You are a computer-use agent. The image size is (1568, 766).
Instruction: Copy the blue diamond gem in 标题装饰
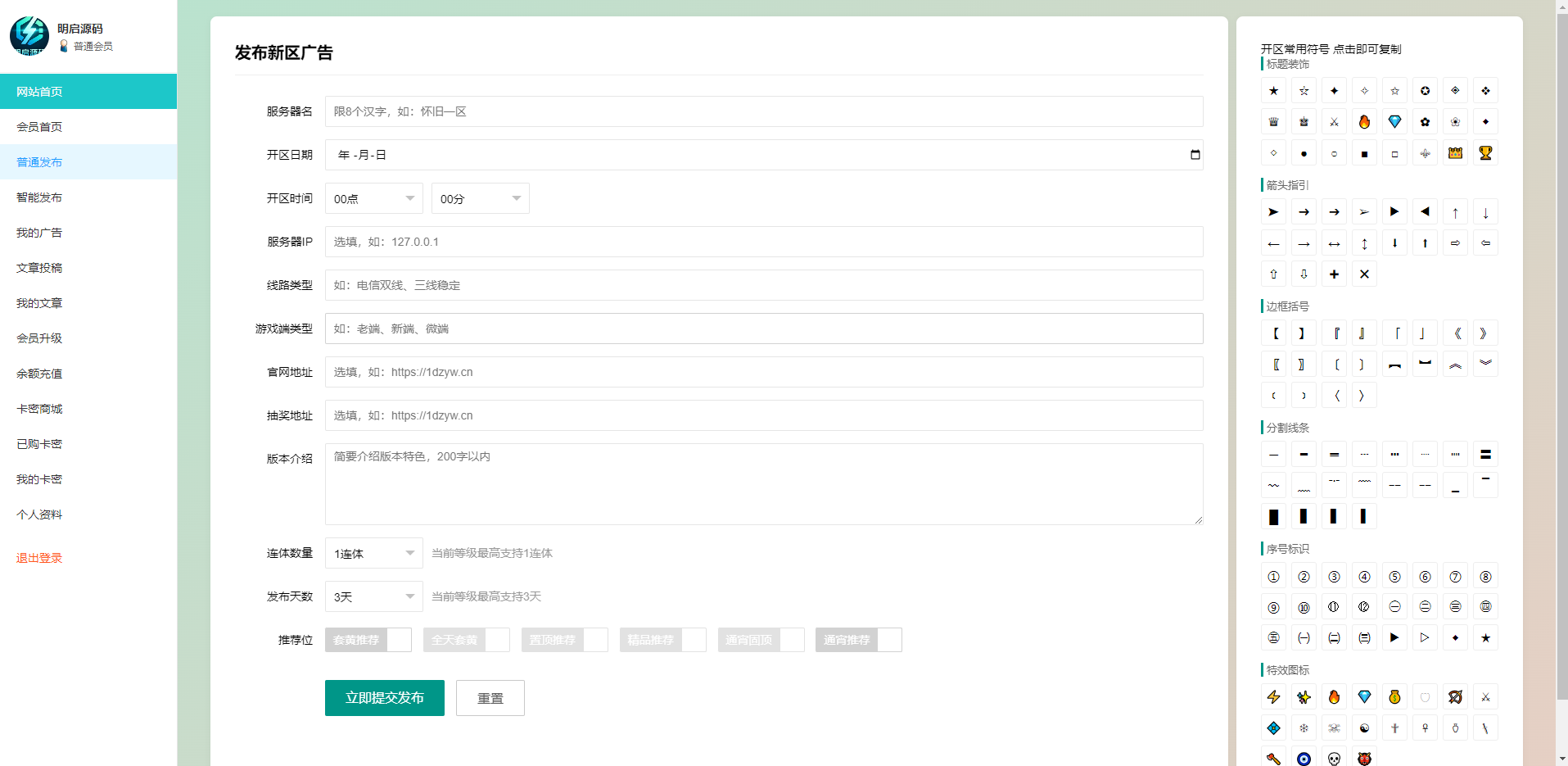tap(1394, 122)
